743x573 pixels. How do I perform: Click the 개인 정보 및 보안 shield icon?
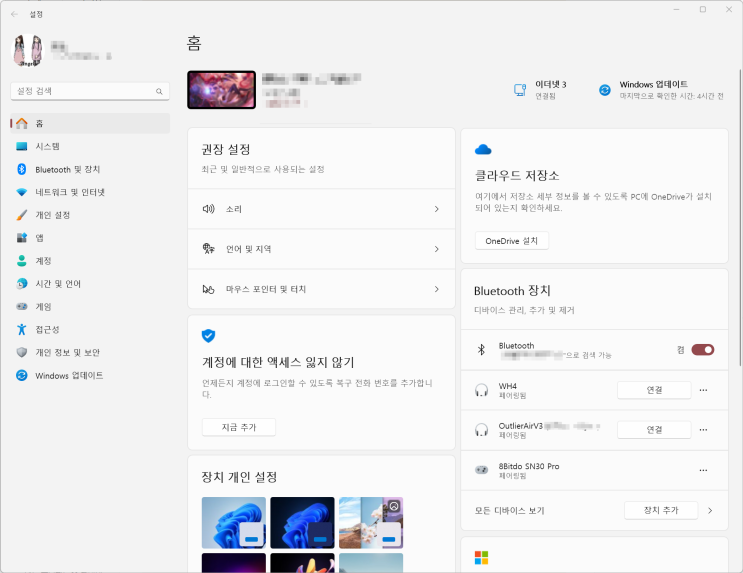tap(22, 353)
